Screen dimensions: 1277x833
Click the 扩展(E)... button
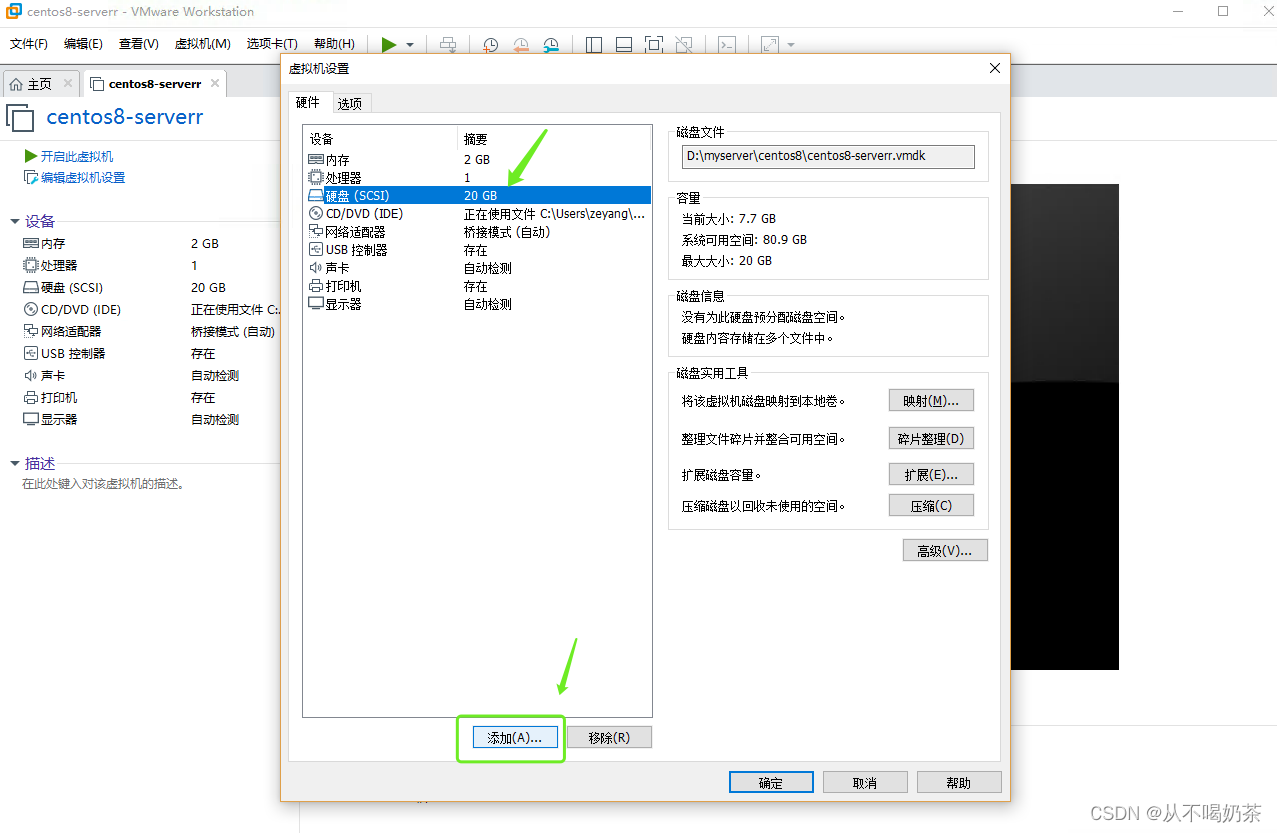[x=931, y=474]
